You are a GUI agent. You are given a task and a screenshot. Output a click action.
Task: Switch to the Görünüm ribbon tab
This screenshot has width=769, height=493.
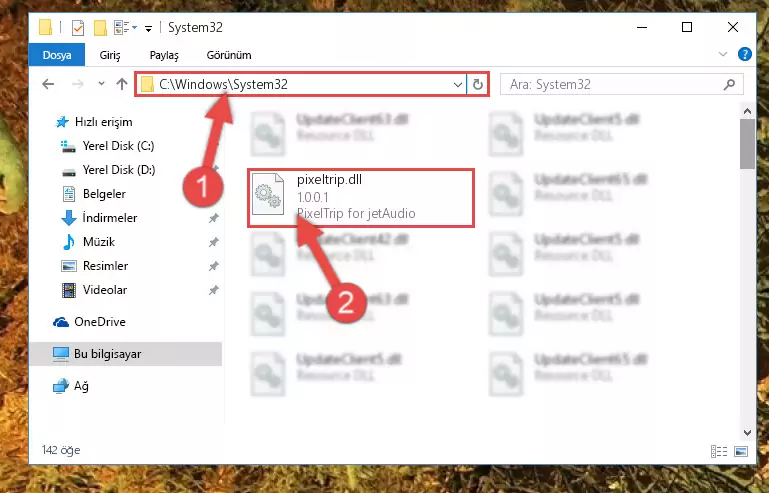229,55
